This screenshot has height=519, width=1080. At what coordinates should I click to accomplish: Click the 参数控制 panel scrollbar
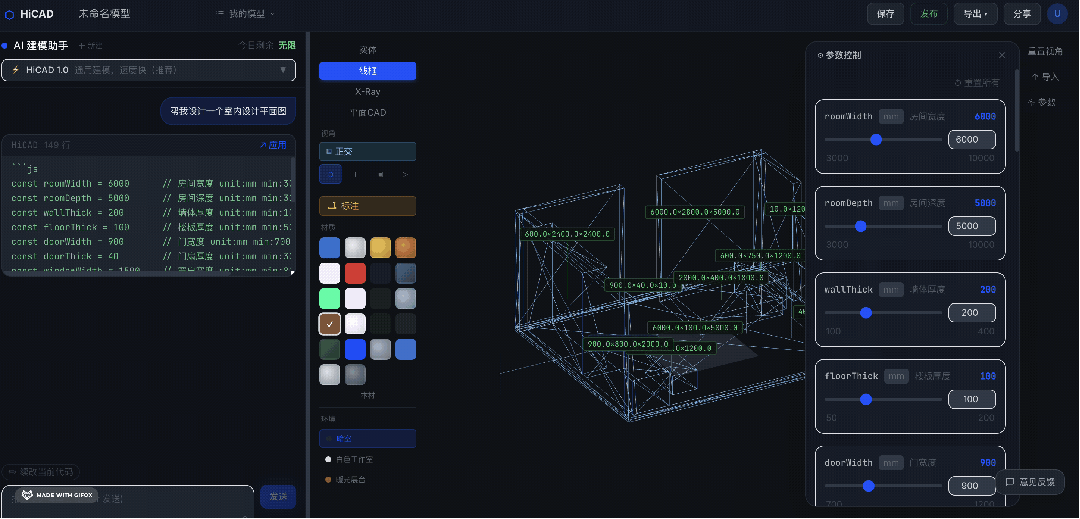(1017, 110)
